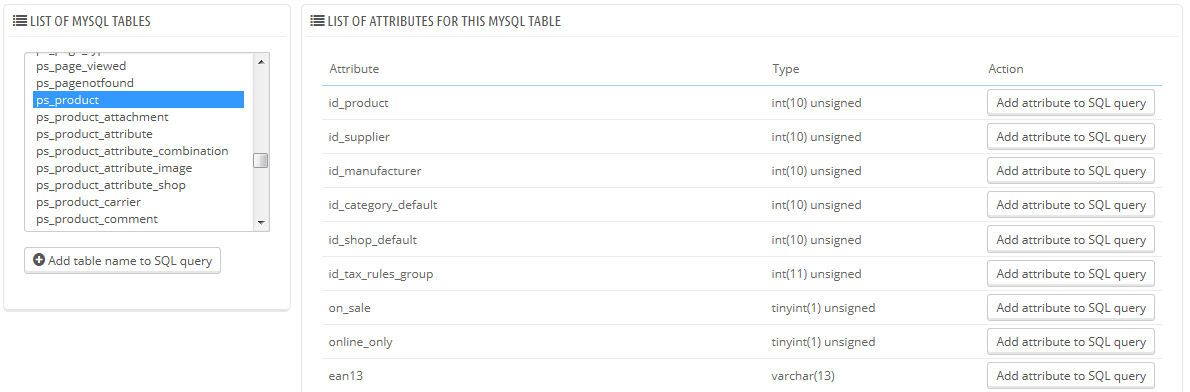Add id_tax_rules_group attribute to SQL query
Screen dimensions: 1190x392
click(1071, 274)
